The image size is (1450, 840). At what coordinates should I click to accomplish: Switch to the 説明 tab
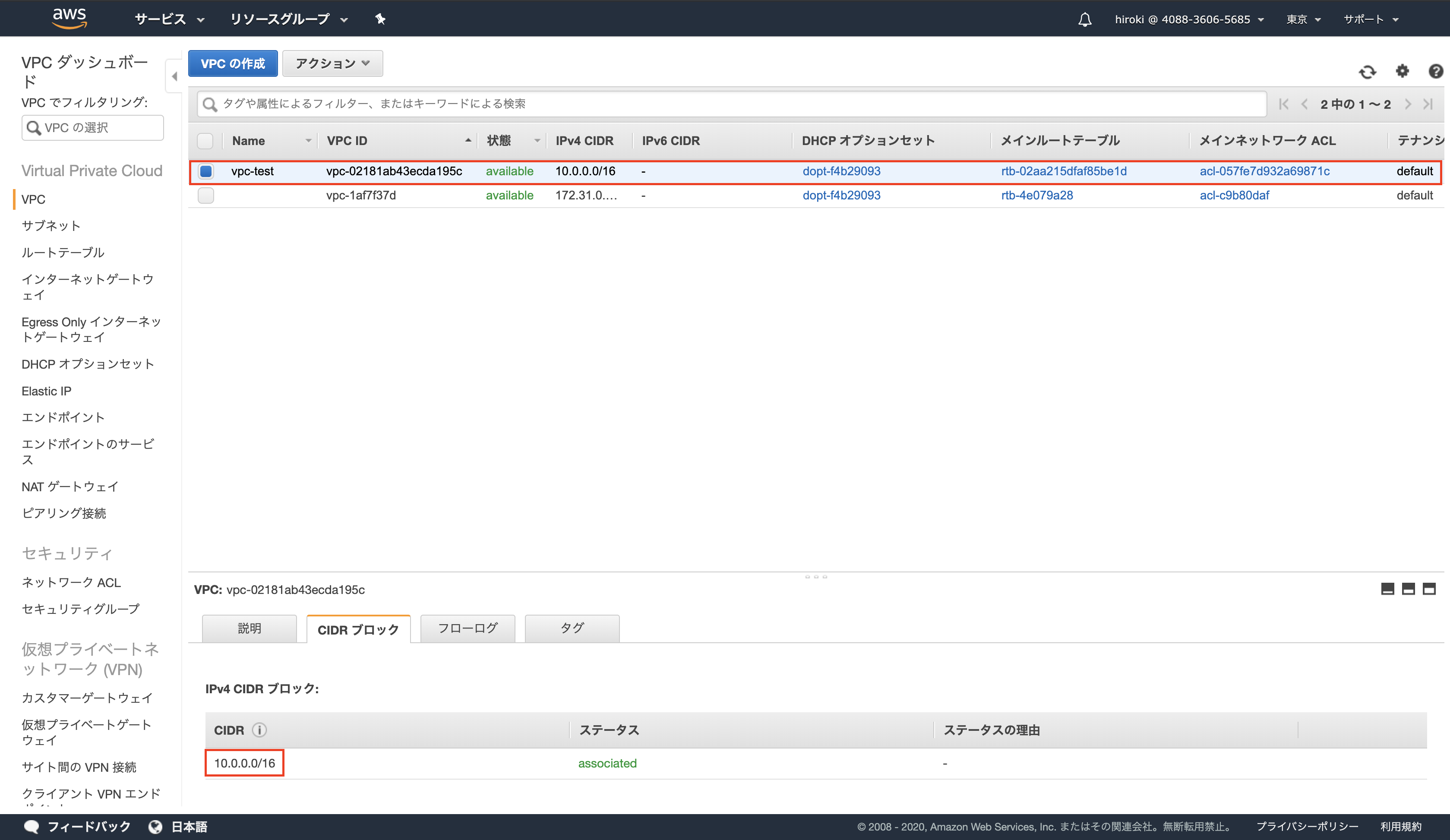[249, 628]
